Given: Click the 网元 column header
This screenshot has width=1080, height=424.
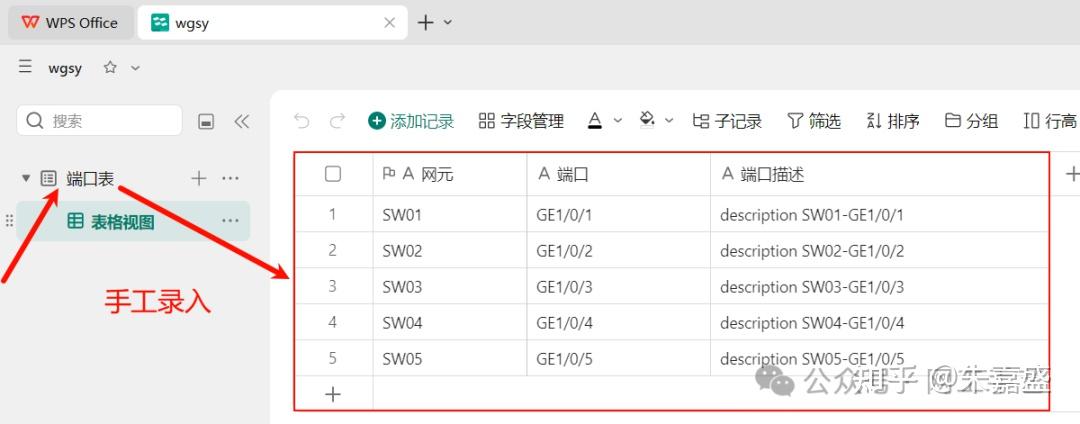Looking at the screenshot, I should 450,174.
